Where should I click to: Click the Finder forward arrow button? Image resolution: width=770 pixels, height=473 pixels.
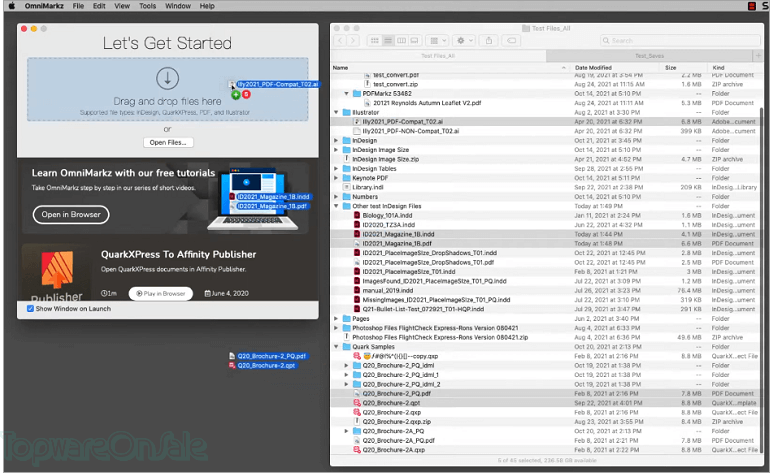(353, 41)
